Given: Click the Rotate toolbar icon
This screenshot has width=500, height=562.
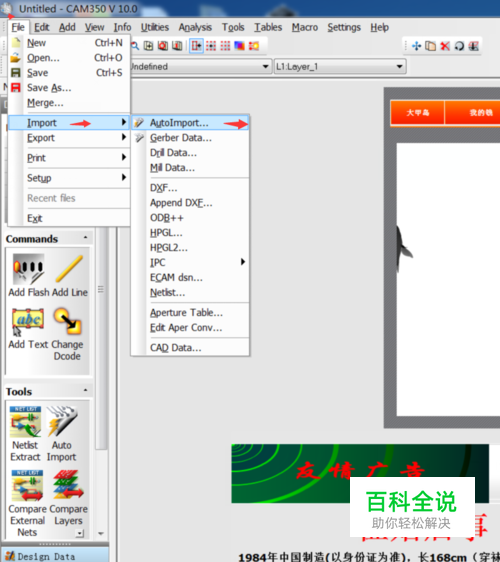Looking at the screenshot, I should (x=459, y=46).
